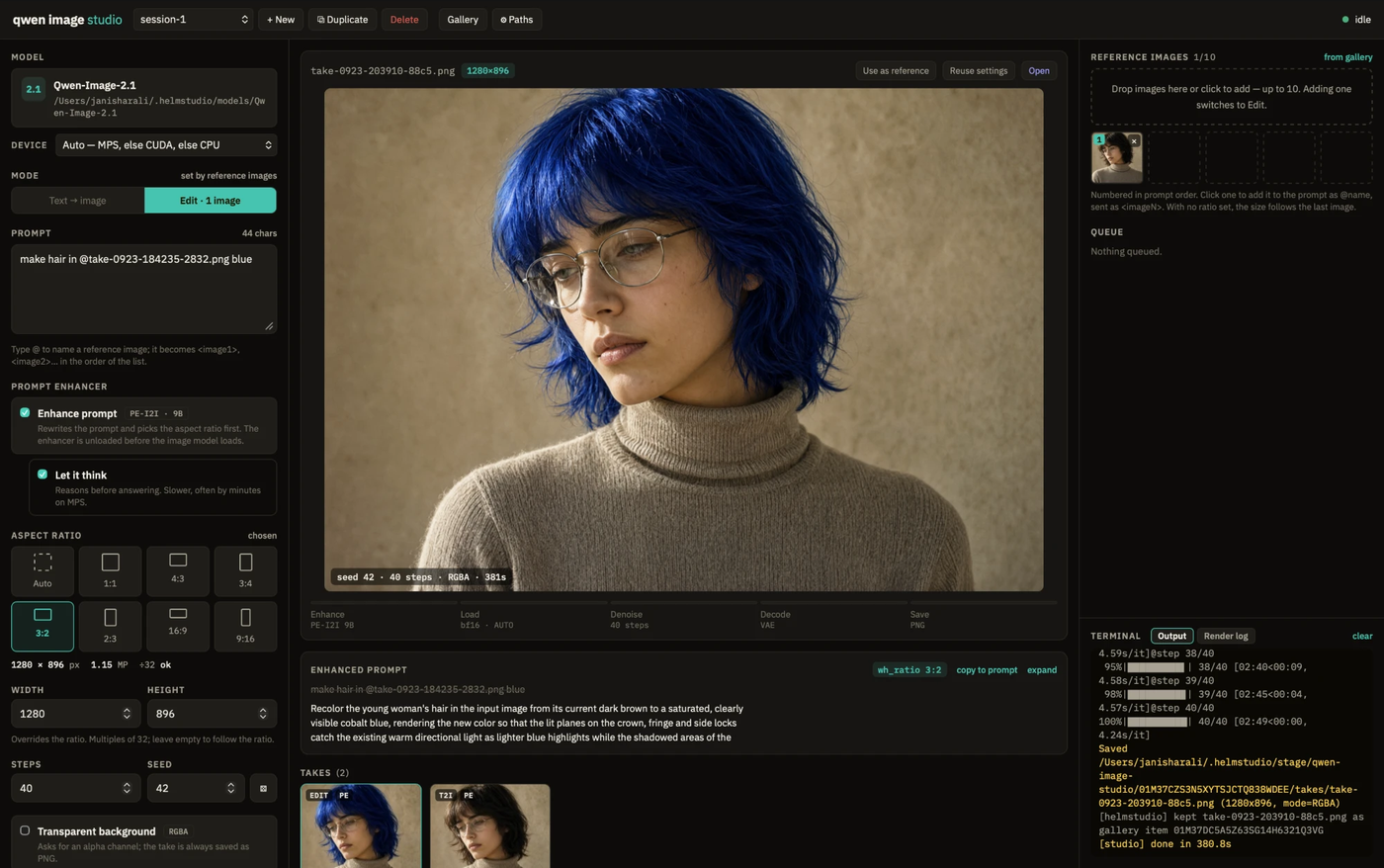Click the idle status indicator
Image resolution: width=1384 pixels, height=868 pixels.
click(x=1356, y=20)
